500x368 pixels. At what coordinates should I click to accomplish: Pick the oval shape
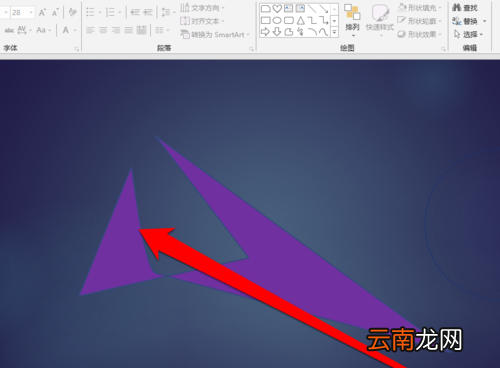pyautogui.click(x=277, y=20)
